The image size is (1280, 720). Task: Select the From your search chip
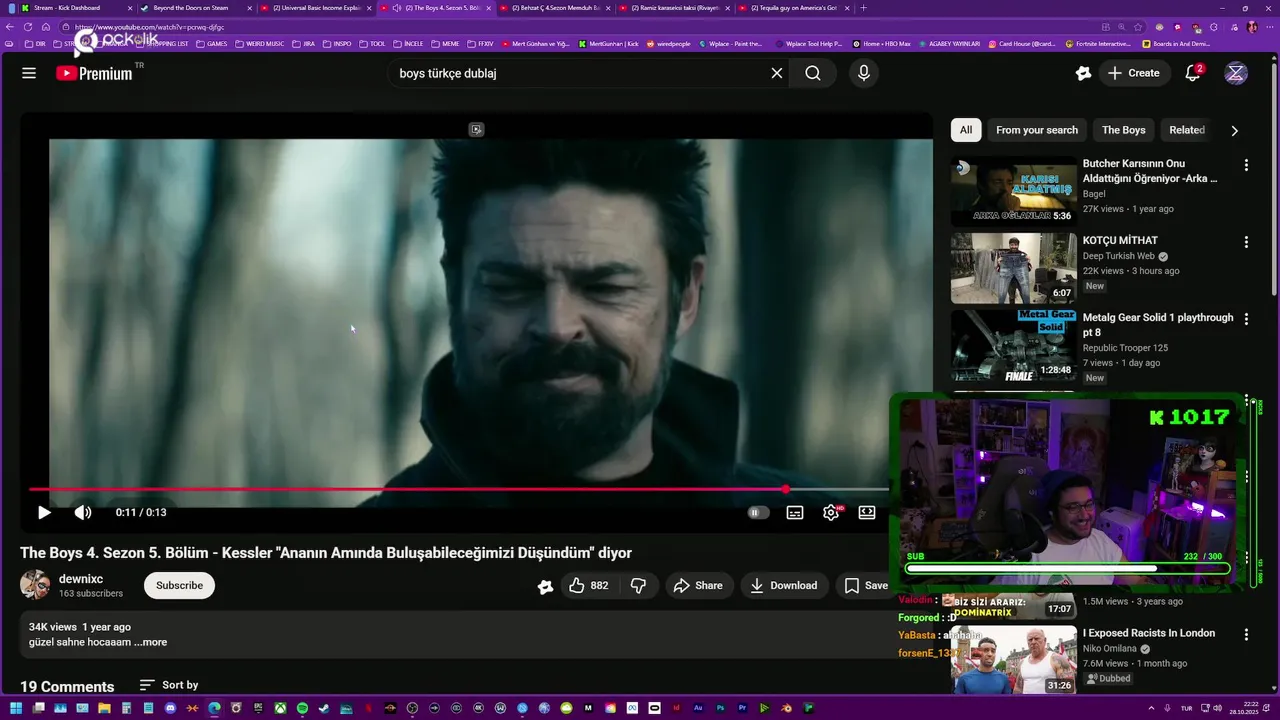pos(1037,130)
